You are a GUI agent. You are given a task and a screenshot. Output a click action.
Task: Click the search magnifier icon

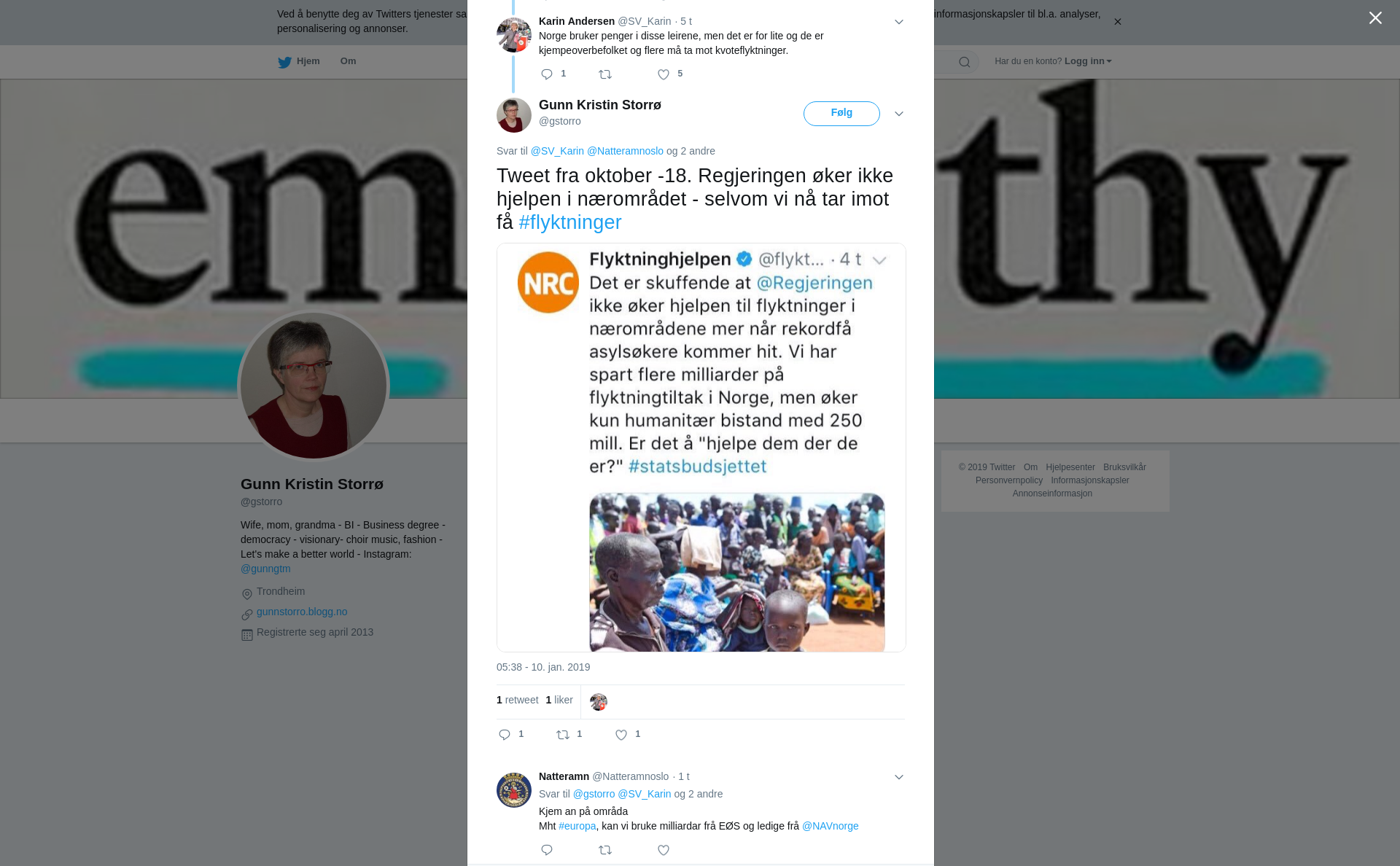click(x=965, y=62)
